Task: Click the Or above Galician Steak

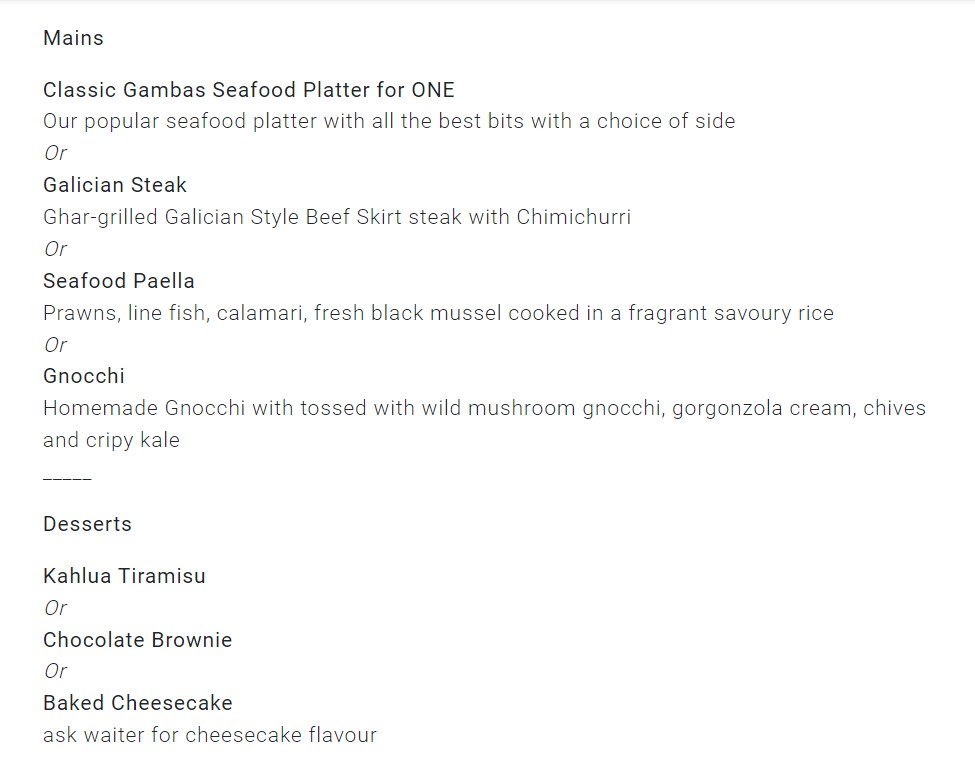Action: tap(55, 153)
